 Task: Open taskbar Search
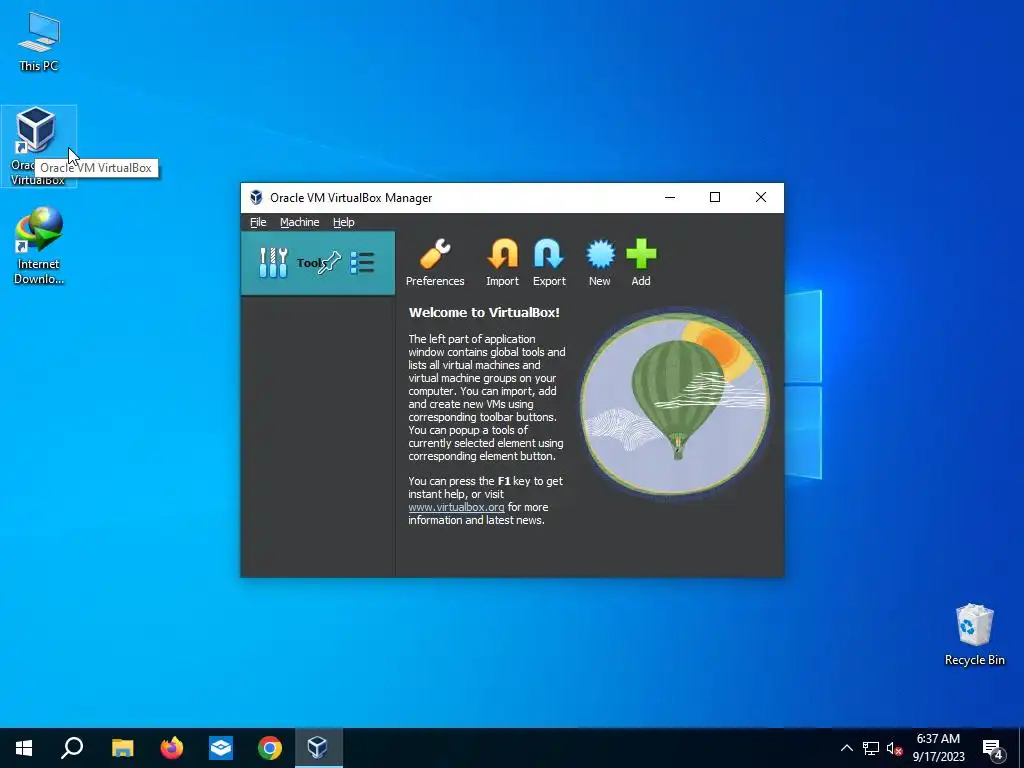(72, 748)
